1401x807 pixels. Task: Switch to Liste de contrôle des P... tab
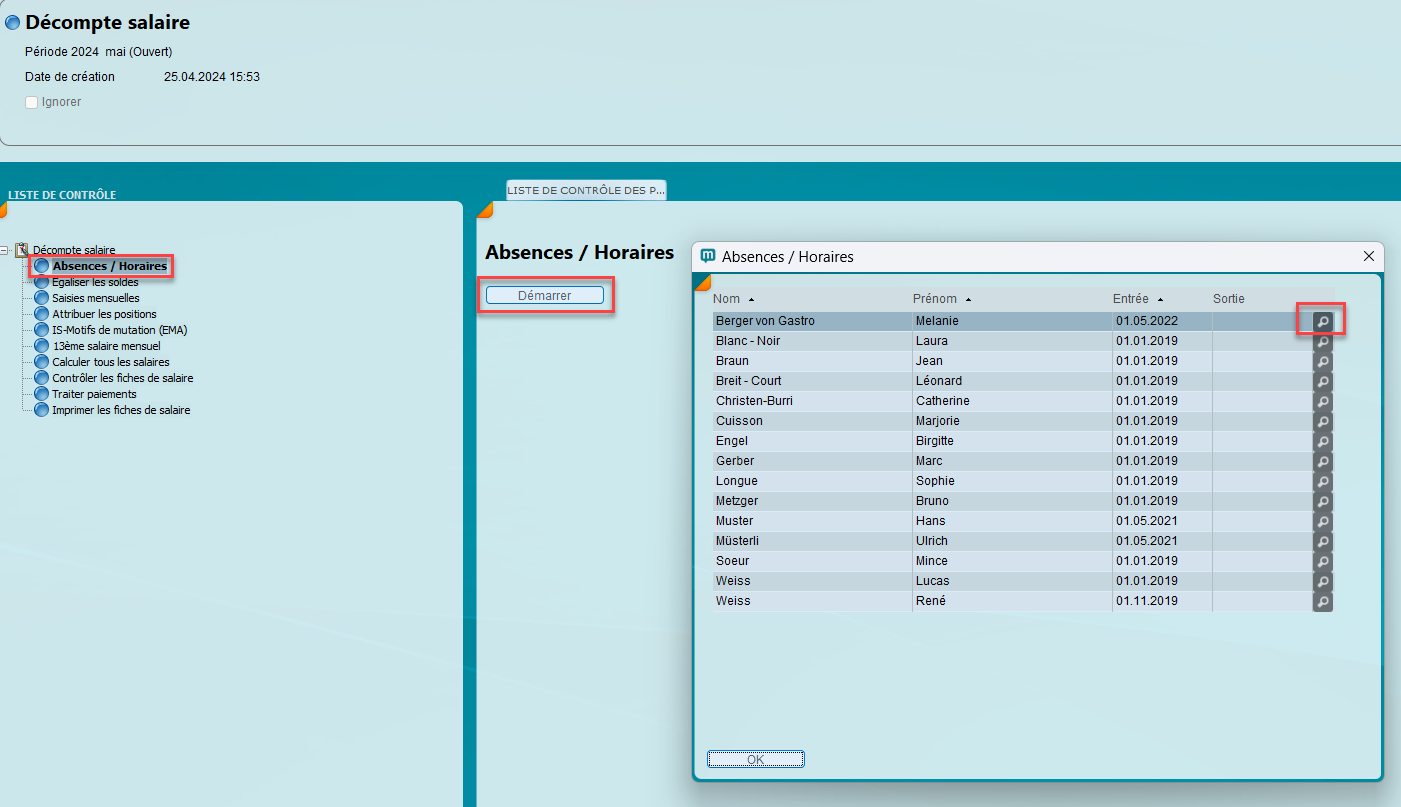pyautogui.click(x=586, y=190)
